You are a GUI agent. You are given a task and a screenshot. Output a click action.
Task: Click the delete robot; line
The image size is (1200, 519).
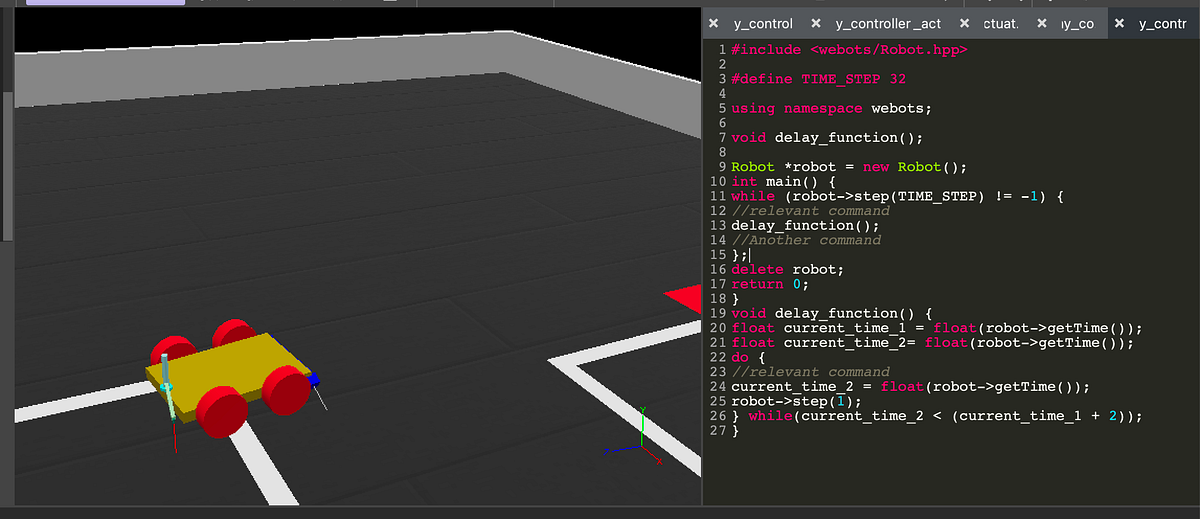(x=787, y=269)
